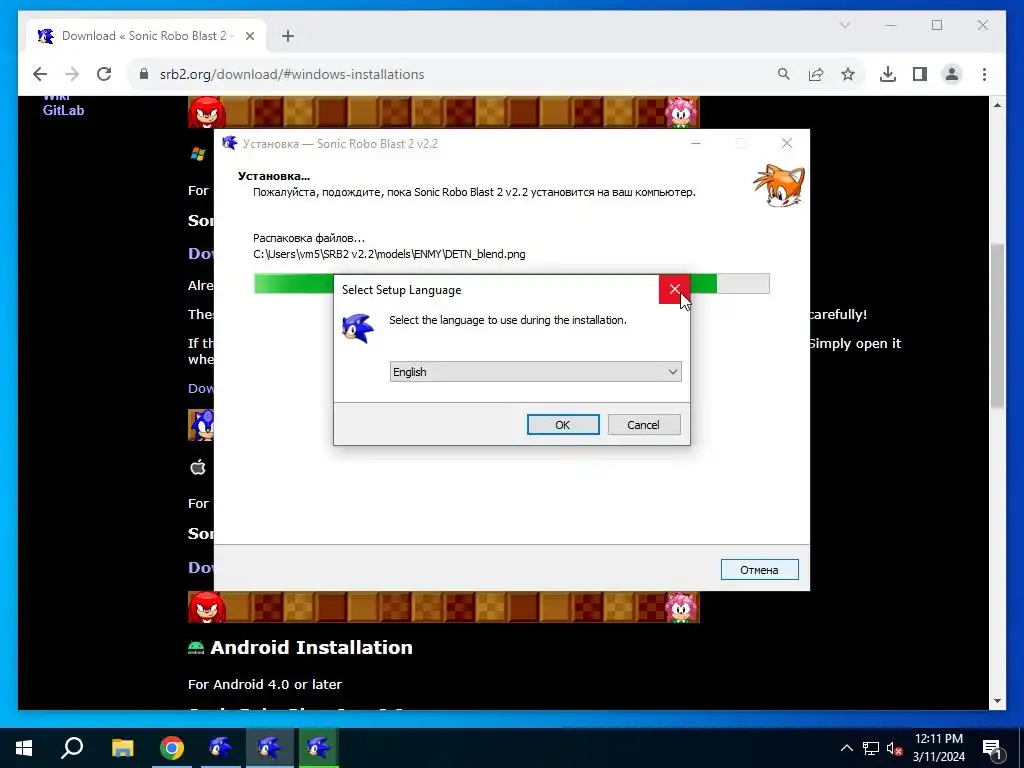This screenshot has height=768, width=1024.
Task: Open the network status tray icon
Action: coord(871,748)
